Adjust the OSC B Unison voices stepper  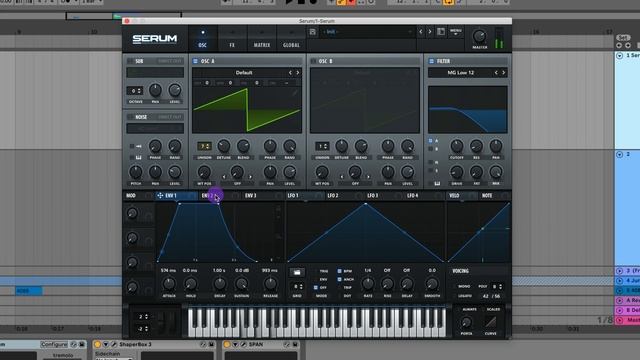[322, 146]
